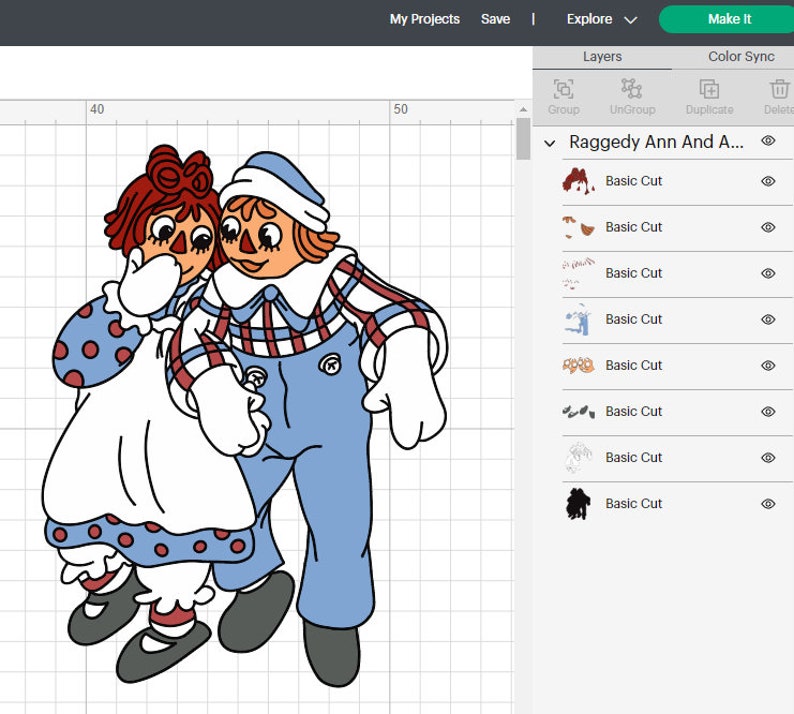The width and height of the screenshot is (794, 714).
Task: Click Basic Cut label of gray shoes layer
Action: 633,412
